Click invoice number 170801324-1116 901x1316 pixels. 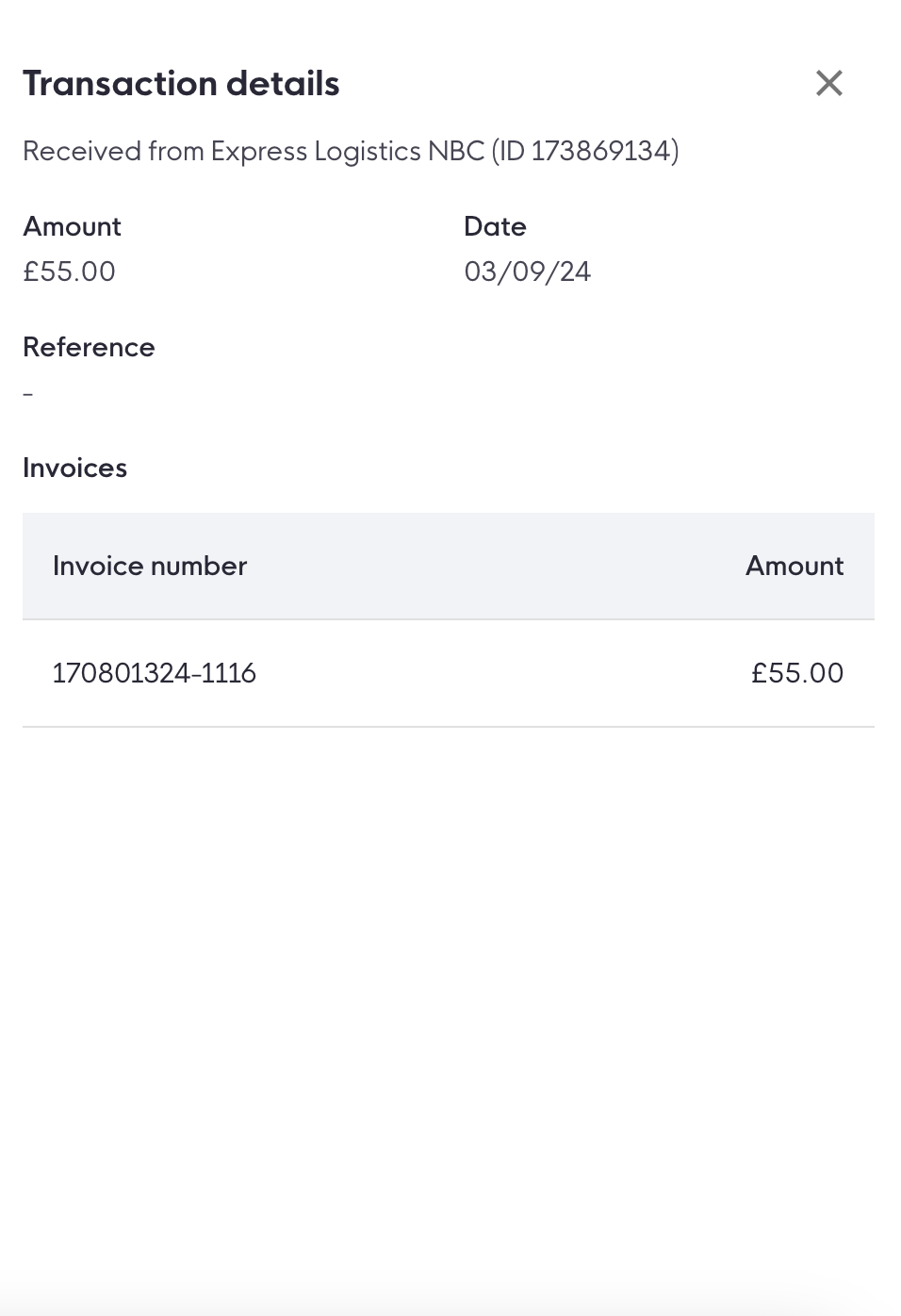pyautogui.click(x=156, y=673)
